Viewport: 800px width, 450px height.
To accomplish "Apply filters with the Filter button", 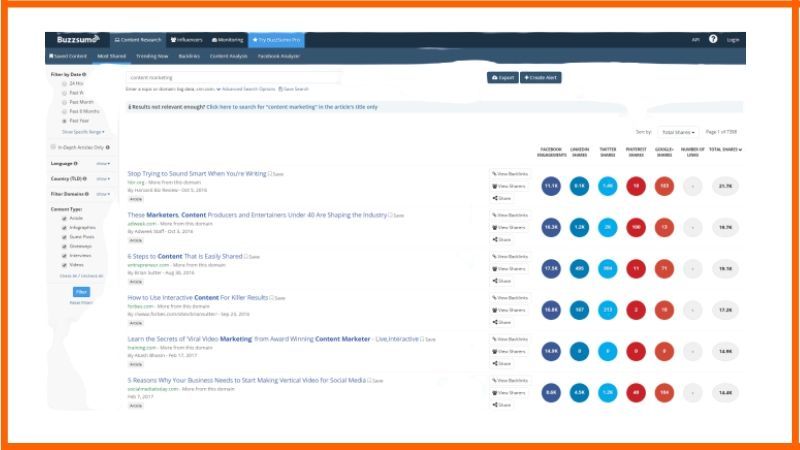I will click(x=81, y=292).
